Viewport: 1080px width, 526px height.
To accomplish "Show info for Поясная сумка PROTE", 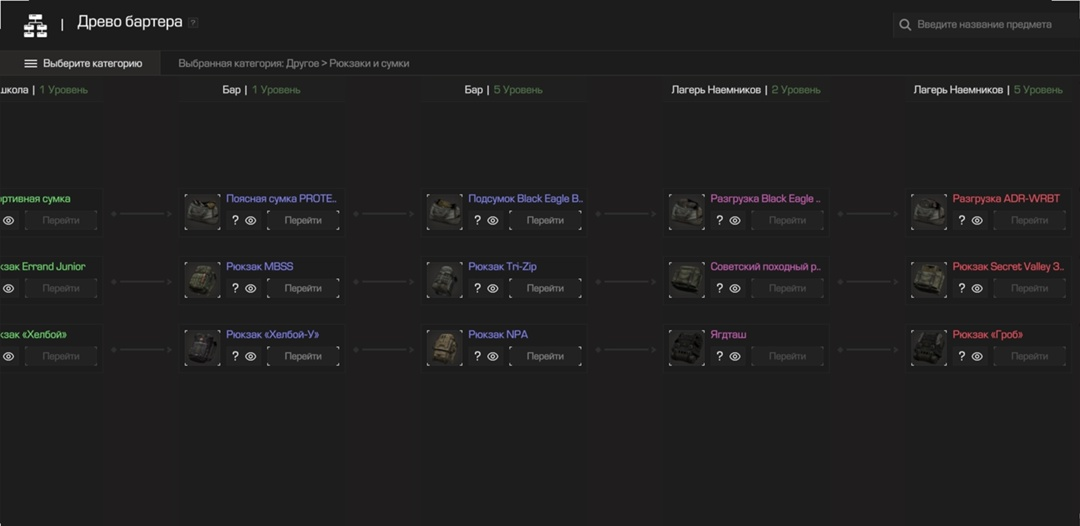I will tap(235, 220).
